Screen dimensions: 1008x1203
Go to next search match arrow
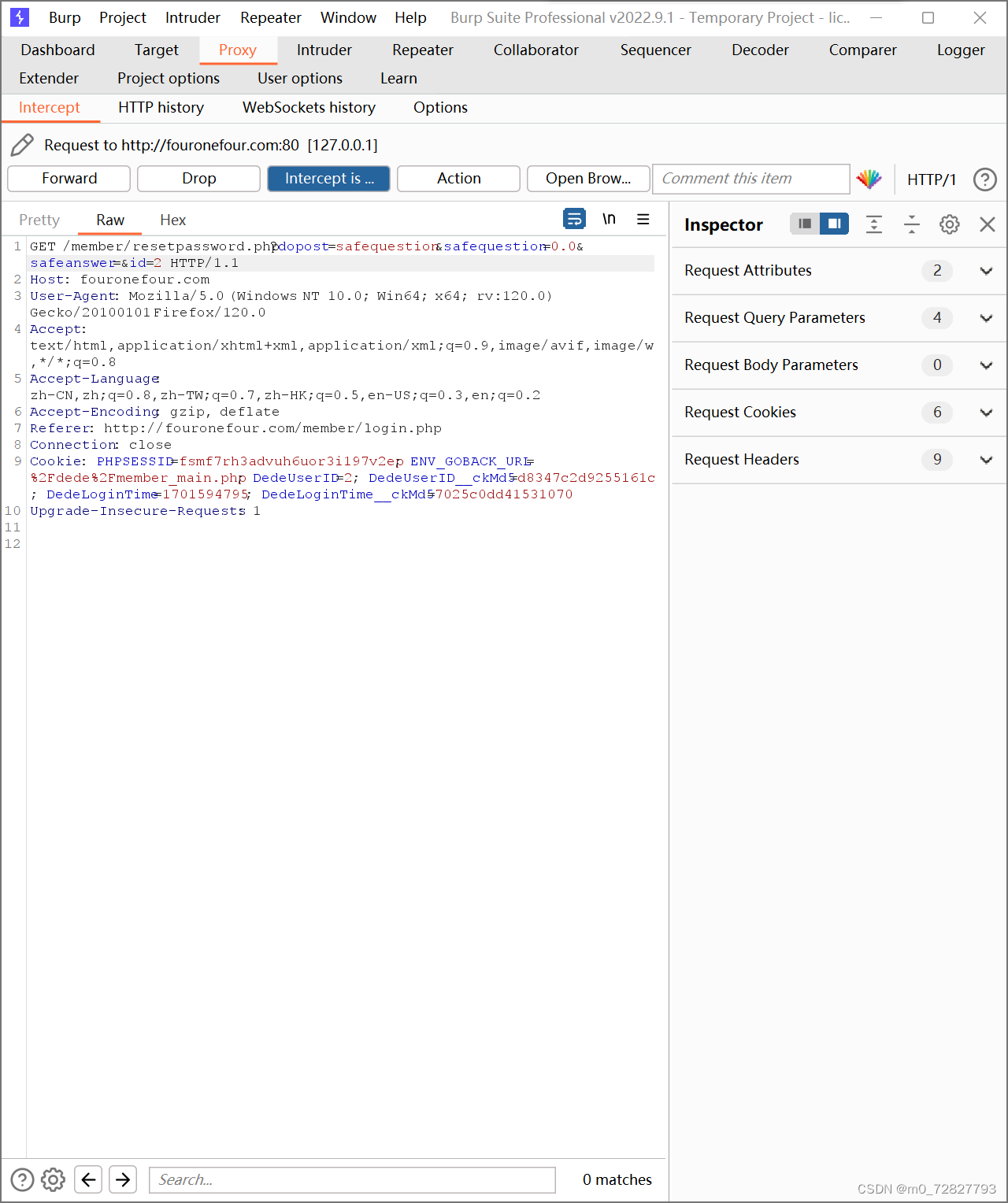123,1179
